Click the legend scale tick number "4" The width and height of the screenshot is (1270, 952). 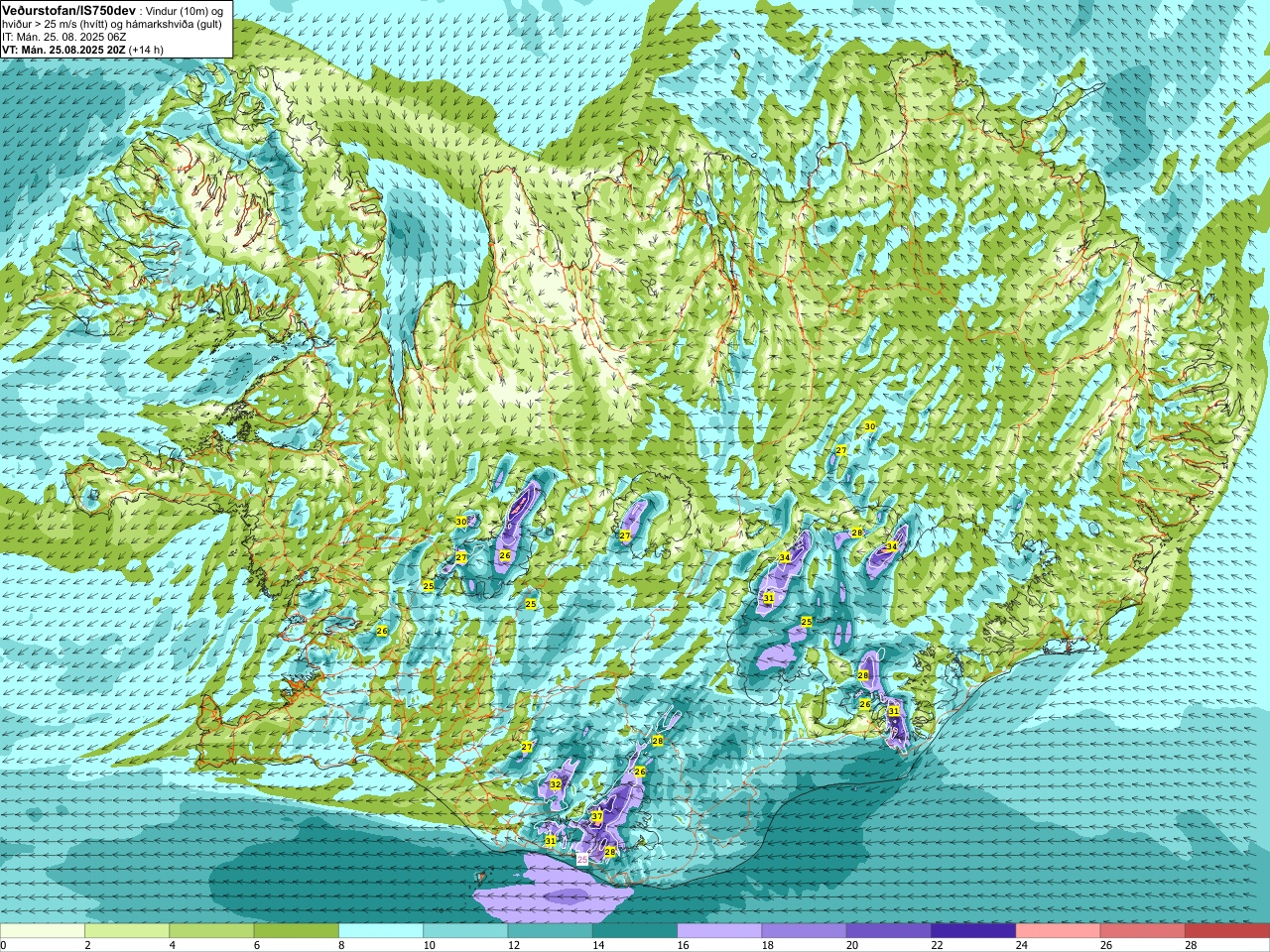pos(172,945)
